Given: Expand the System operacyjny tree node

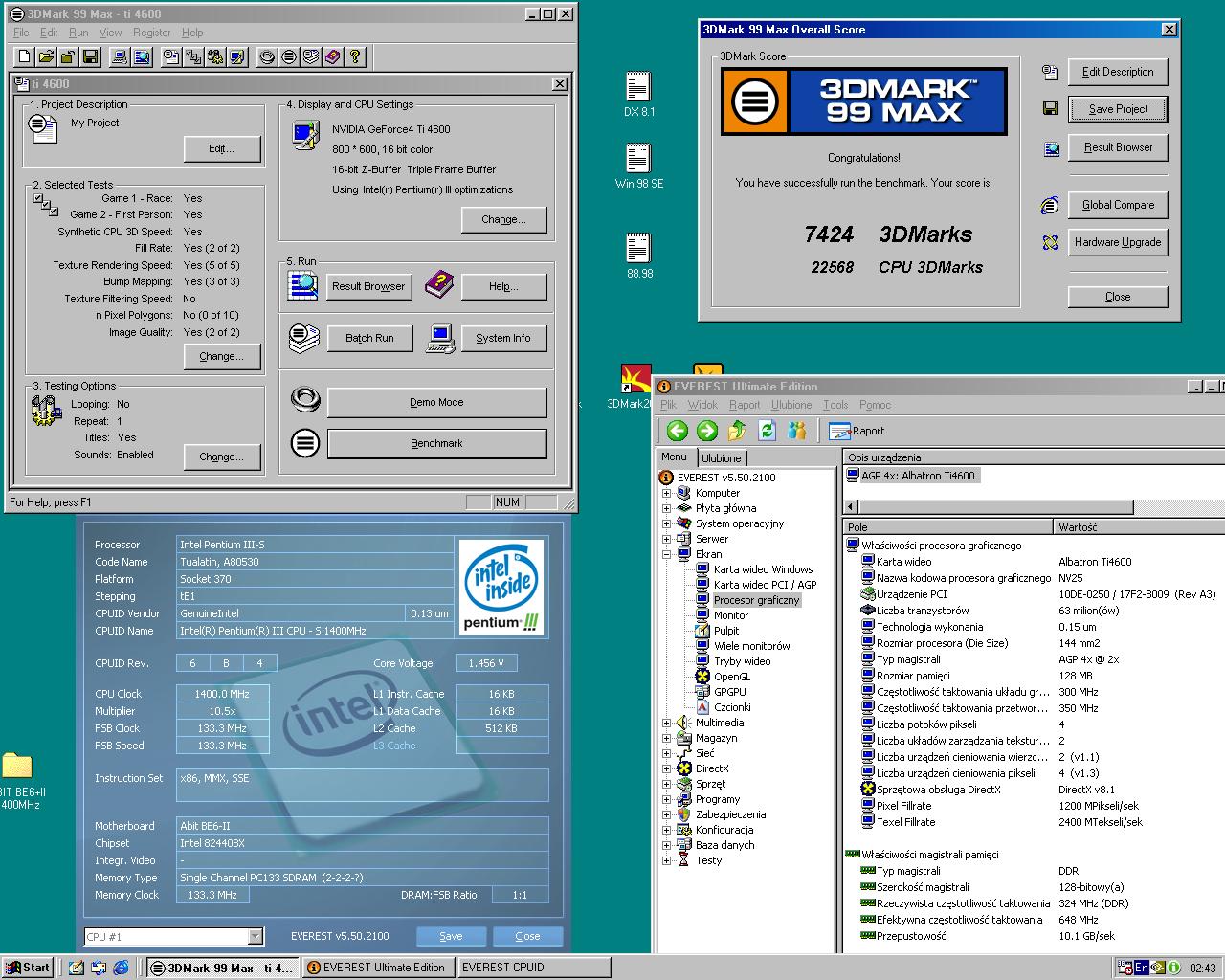Looking at the screenshot, I should (667, 523).
